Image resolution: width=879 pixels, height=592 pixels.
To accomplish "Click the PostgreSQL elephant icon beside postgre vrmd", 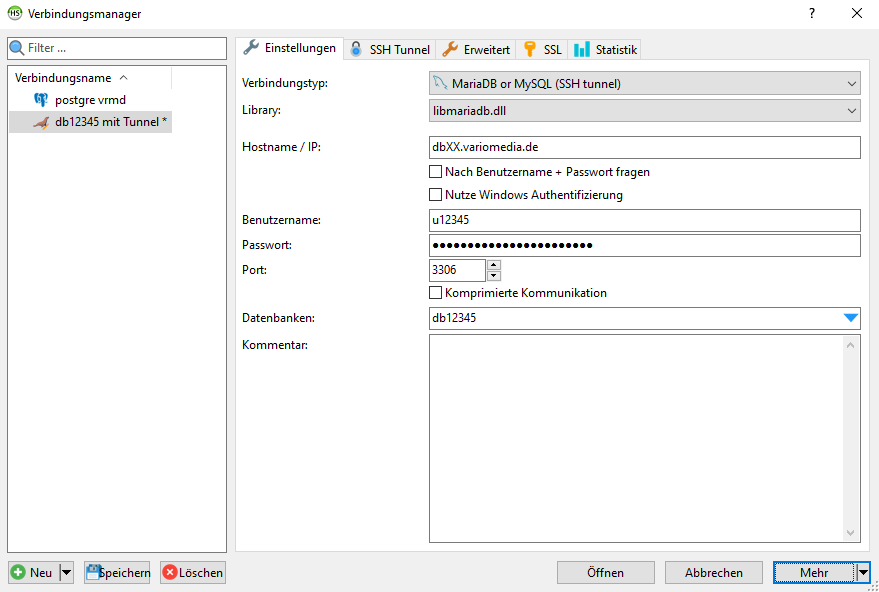I will [x=41, y=100].
